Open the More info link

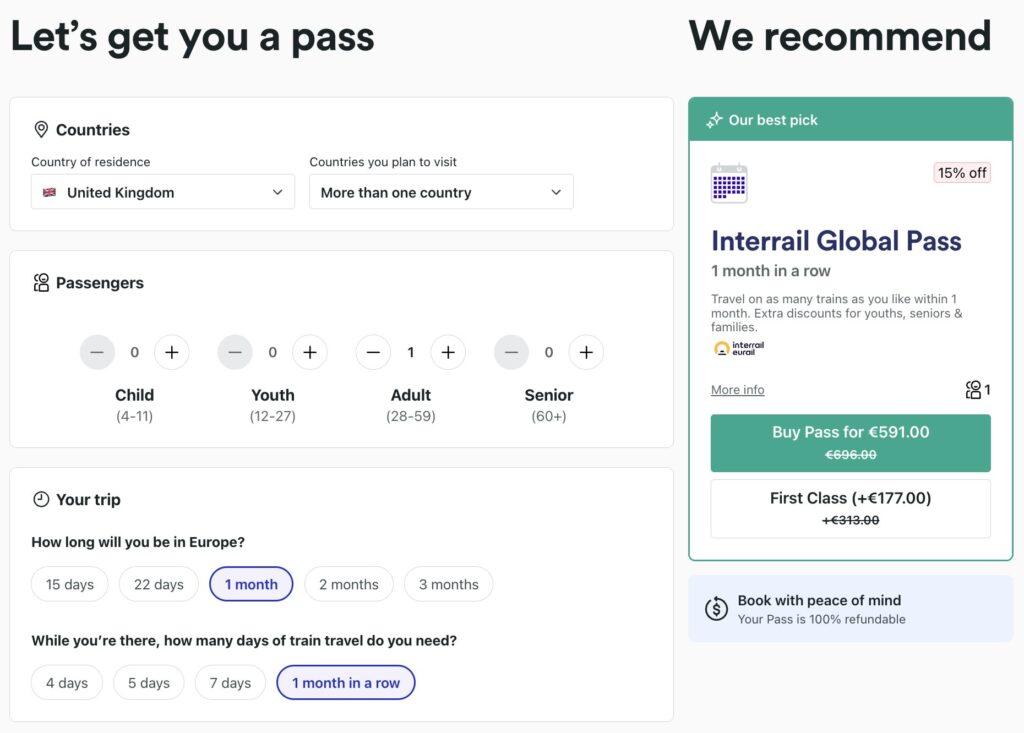point(737,389)
